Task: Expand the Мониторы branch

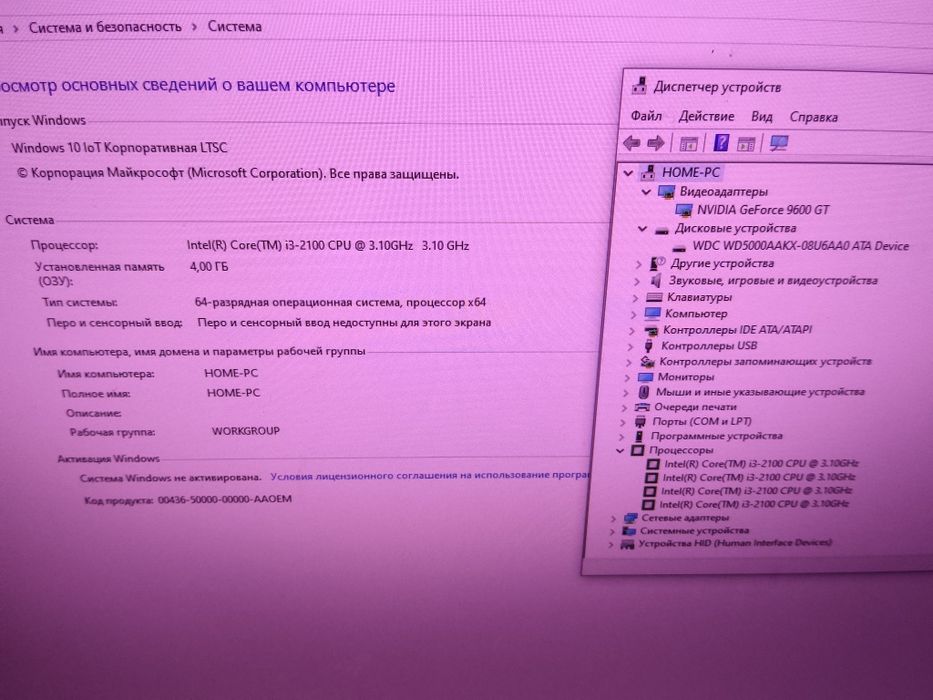Action: point(627,377)
